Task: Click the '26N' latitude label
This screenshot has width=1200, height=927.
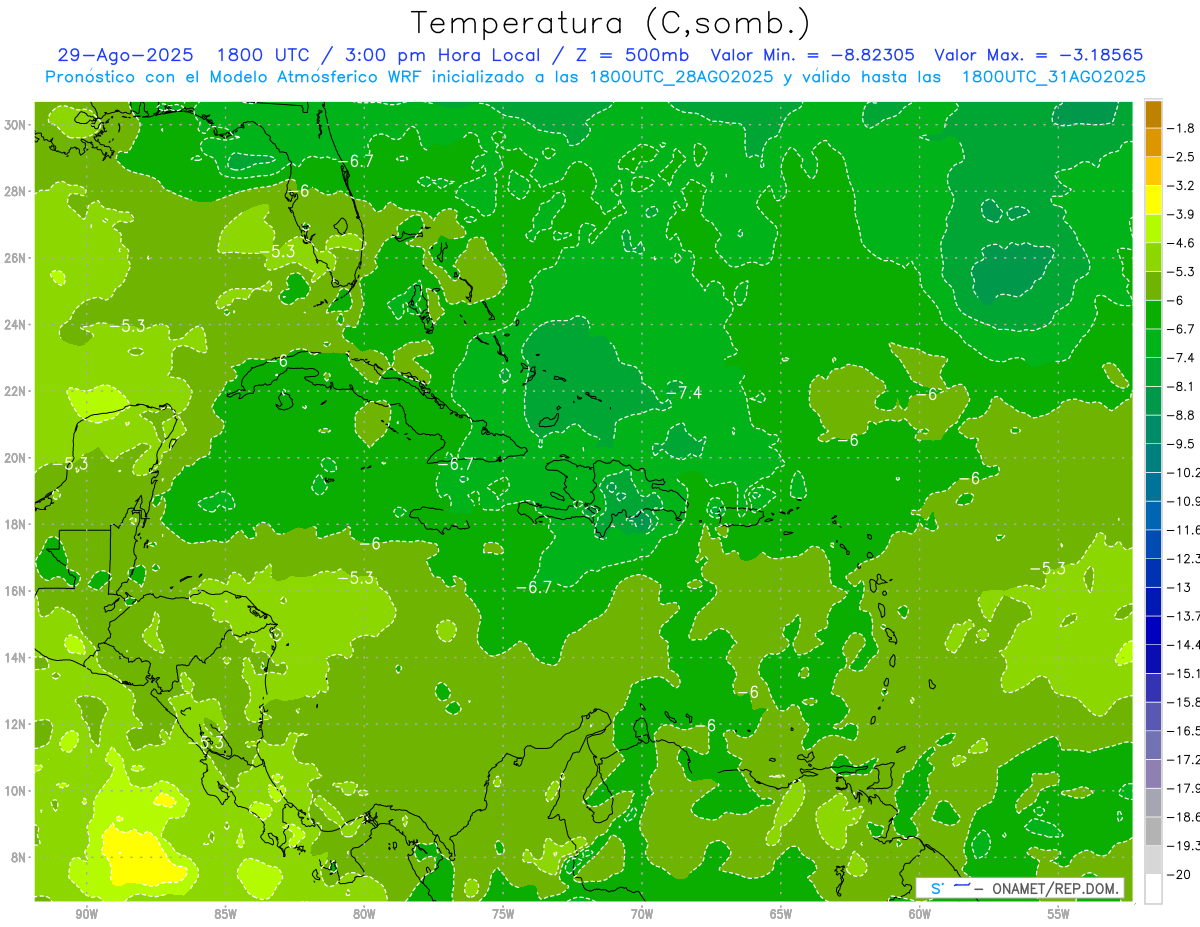Action: click(16, 258)
